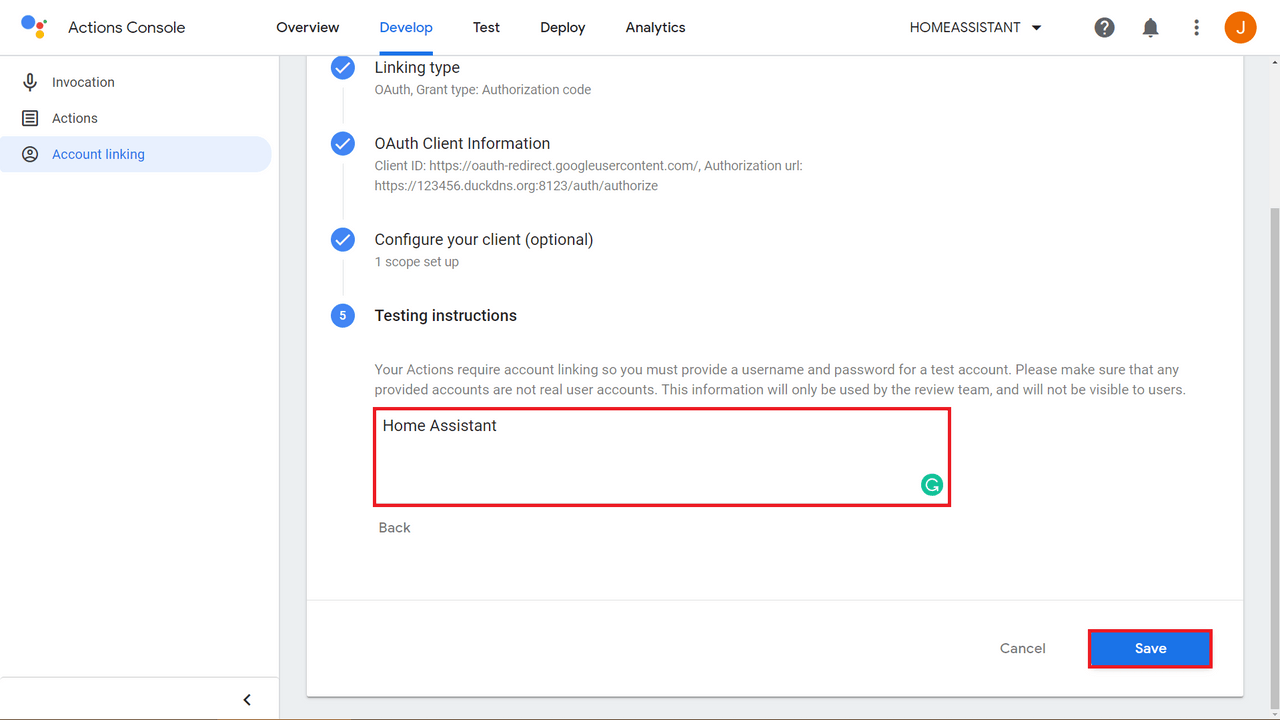
Task: Click the 'Your Actions require account linking' description
Action: click(780, 380)
